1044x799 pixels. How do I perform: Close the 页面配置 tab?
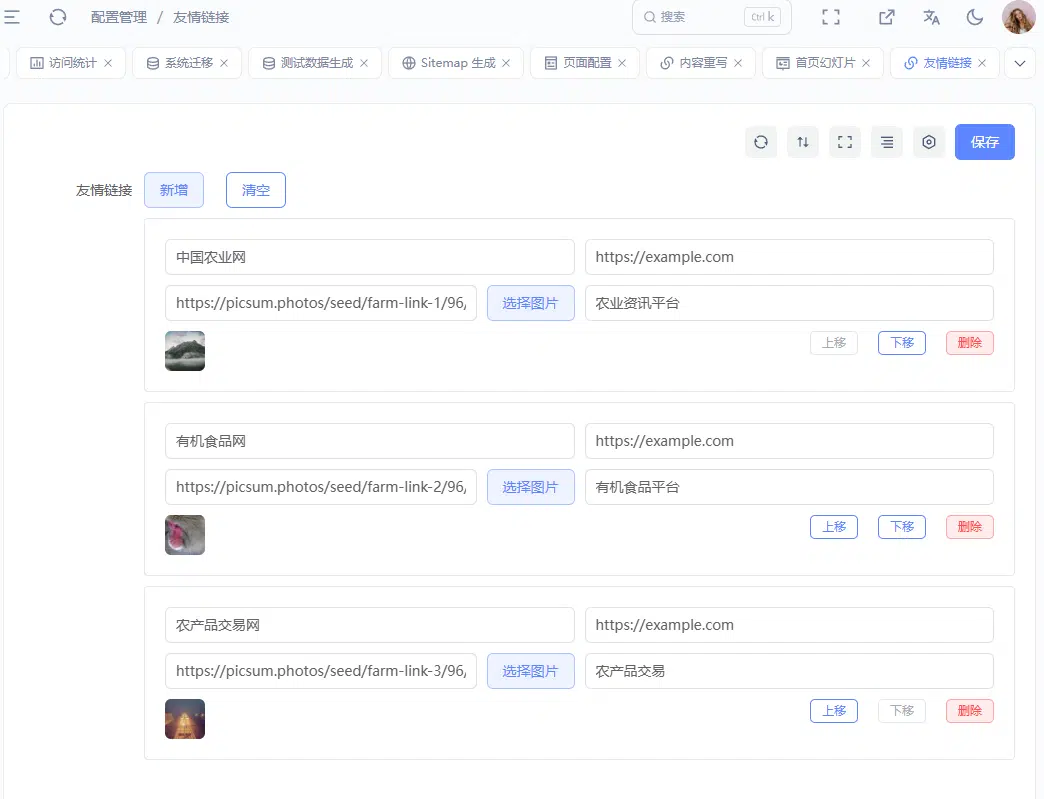[x=622, y=63]
